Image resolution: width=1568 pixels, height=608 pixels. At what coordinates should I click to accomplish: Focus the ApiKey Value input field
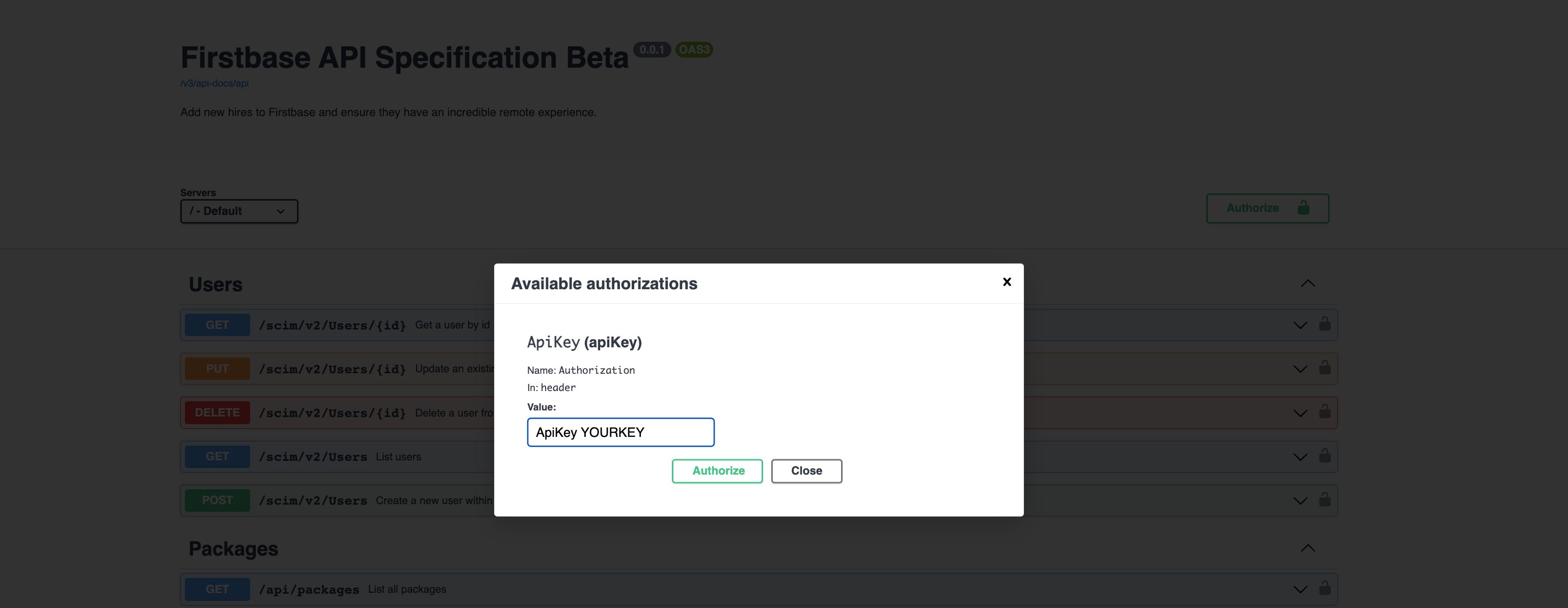619,432
